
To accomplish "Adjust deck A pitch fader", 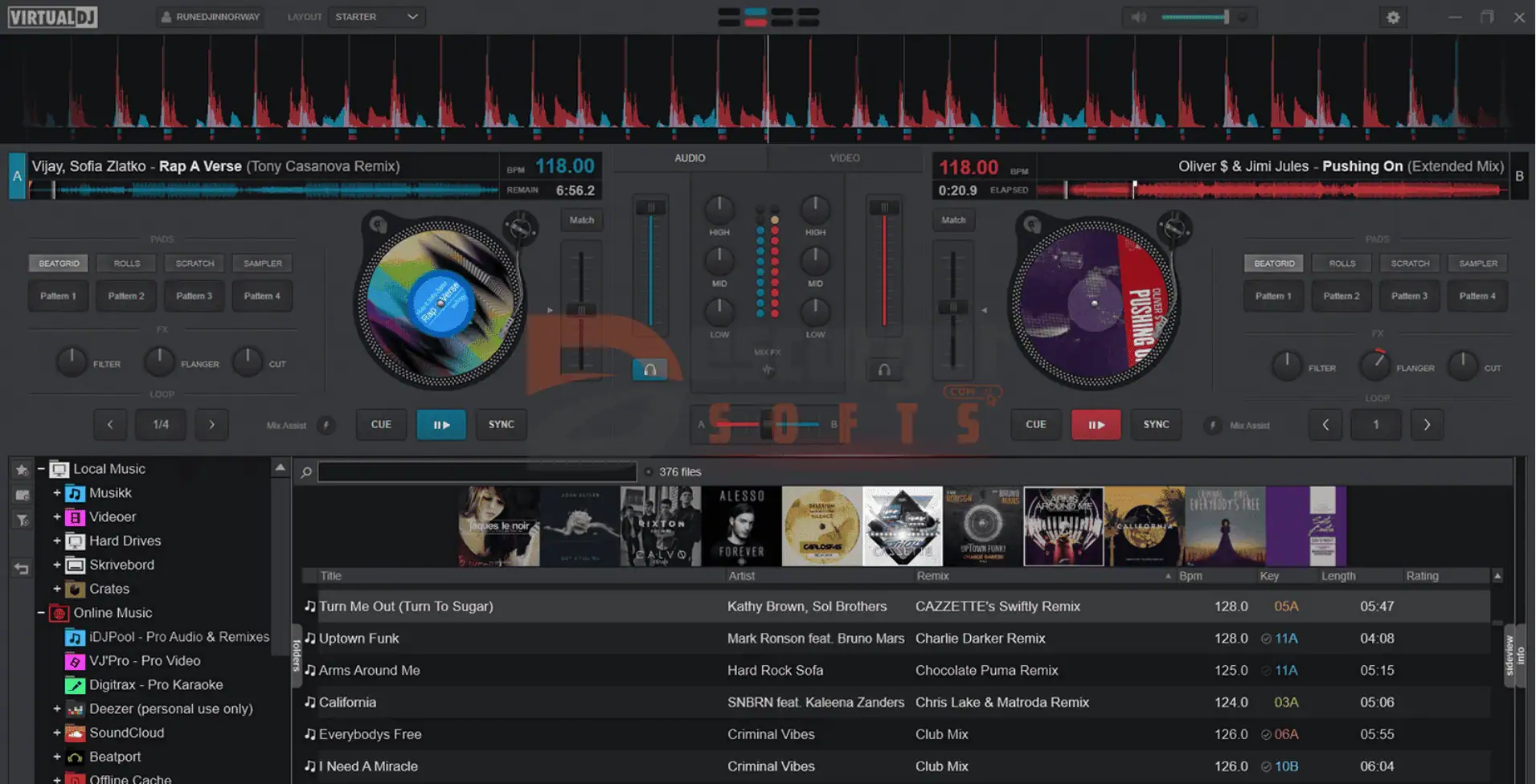I will click(x=580, y=309).
